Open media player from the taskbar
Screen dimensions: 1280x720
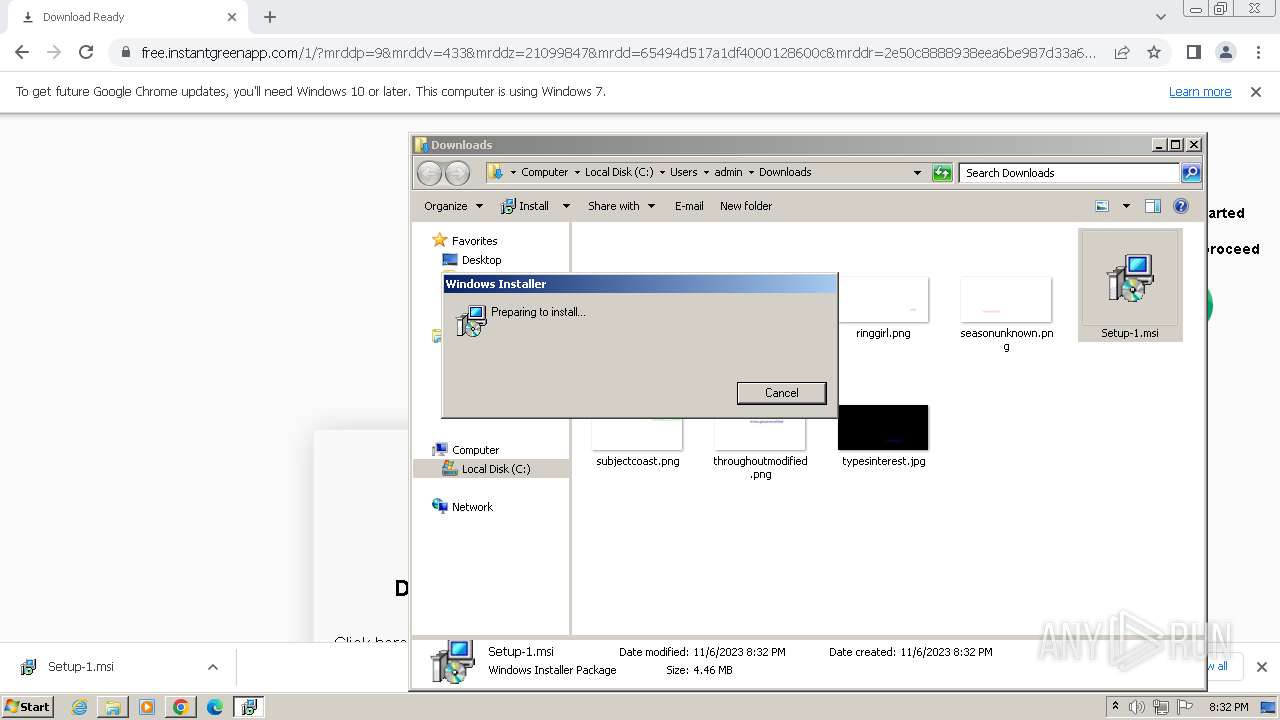click(x=147, y=707)
